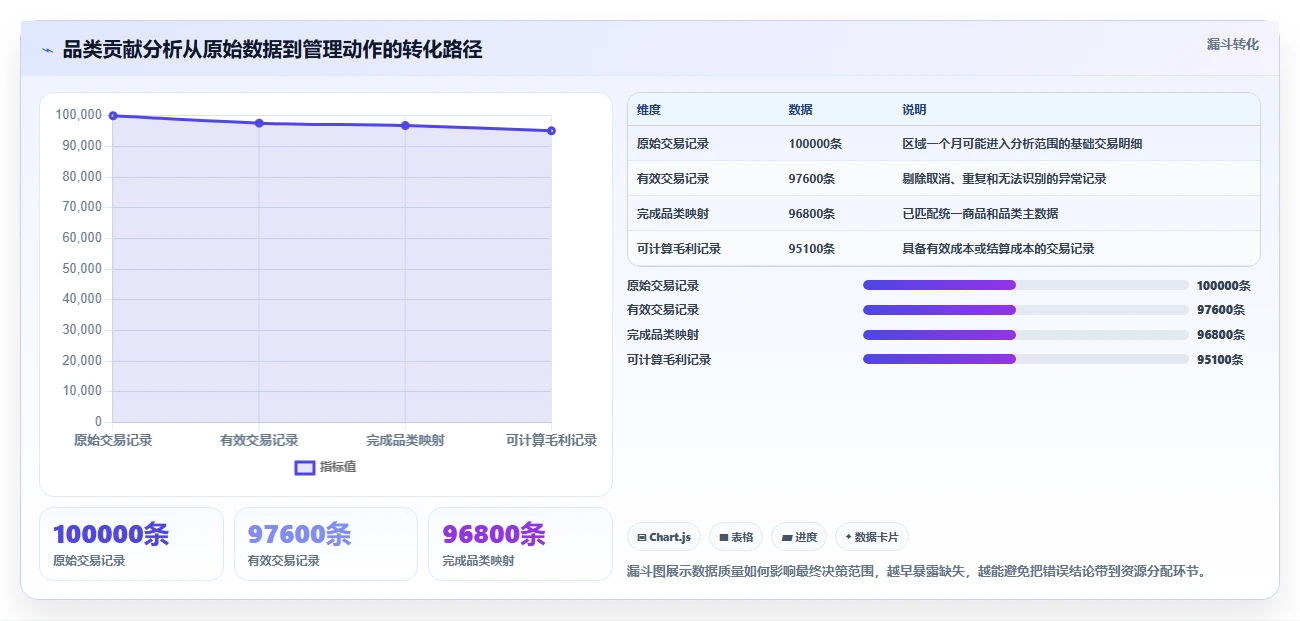
Task: Click the 完成品类映射 x-axis label
Action: click(405, 440)
